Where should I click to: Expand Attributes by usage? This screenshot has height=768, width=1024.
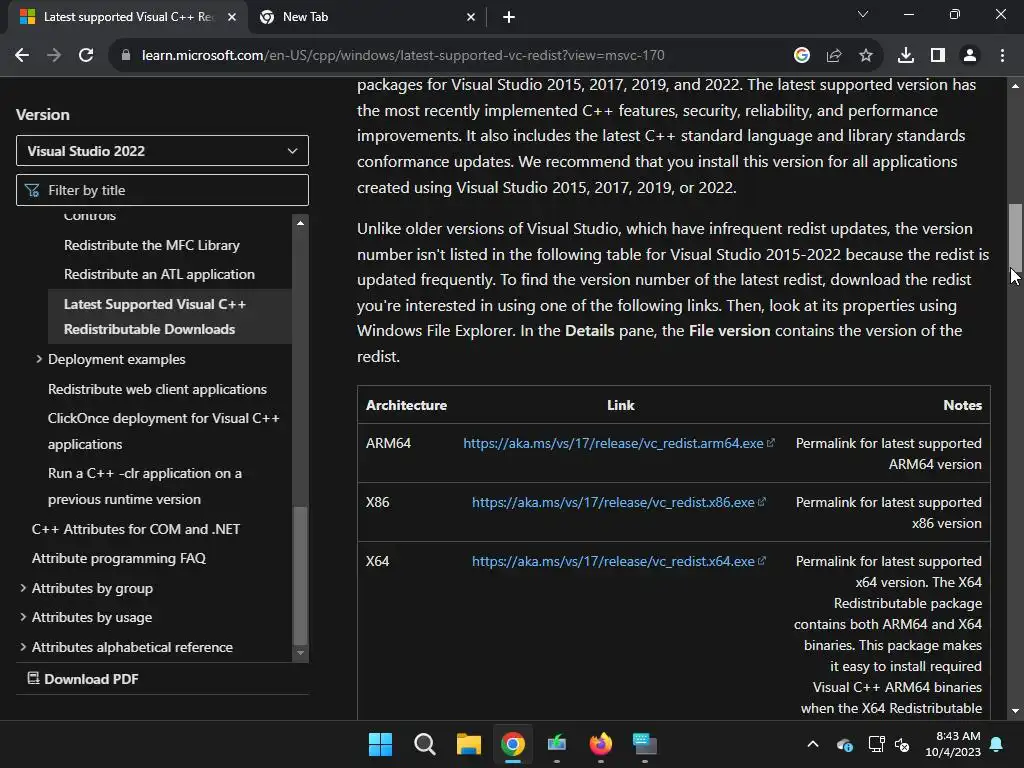coord(23,617)
